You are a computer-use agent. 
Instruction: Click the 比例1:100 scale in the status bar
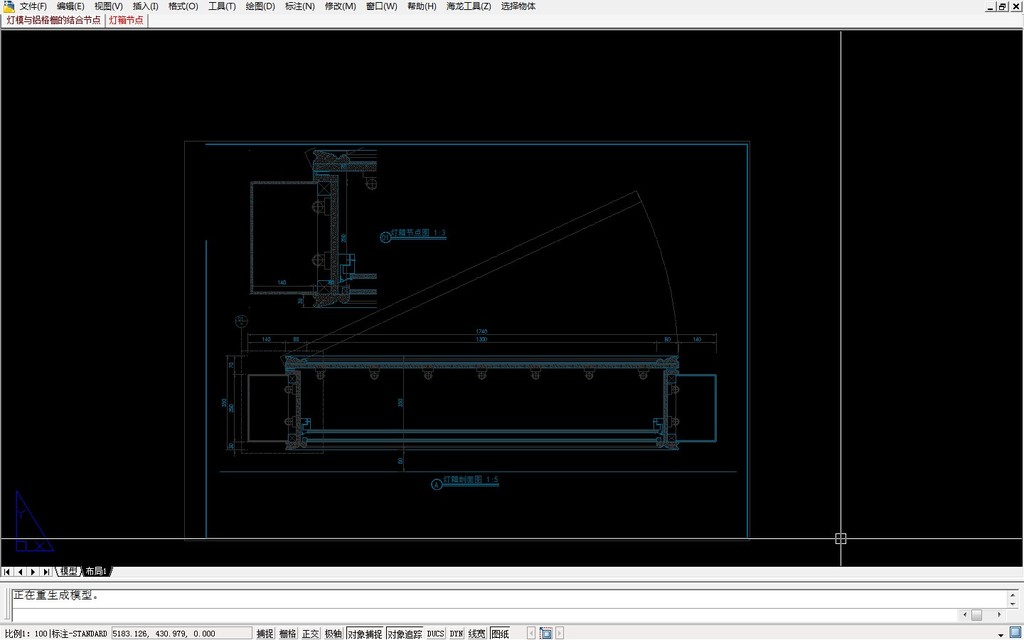[x=25, y=633]
